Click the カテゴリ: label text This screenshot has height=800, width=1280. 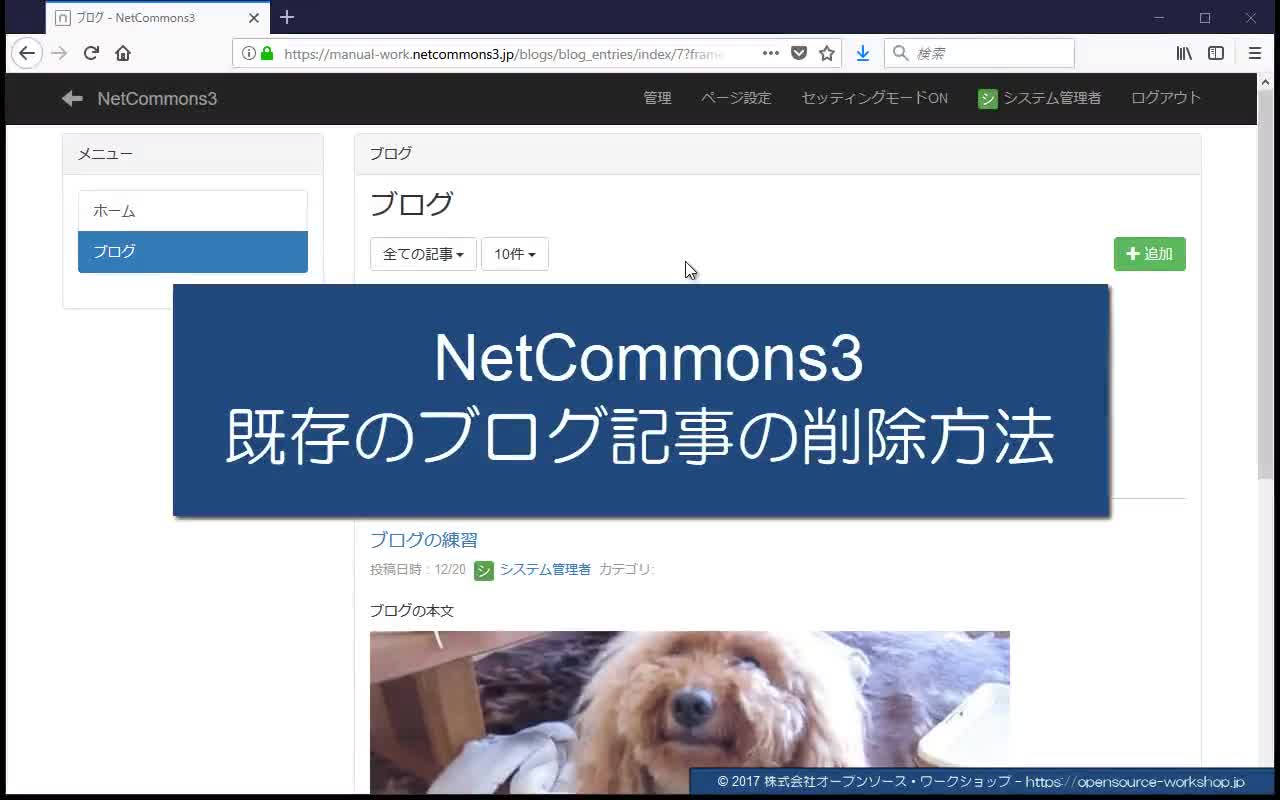click(627, 570)
